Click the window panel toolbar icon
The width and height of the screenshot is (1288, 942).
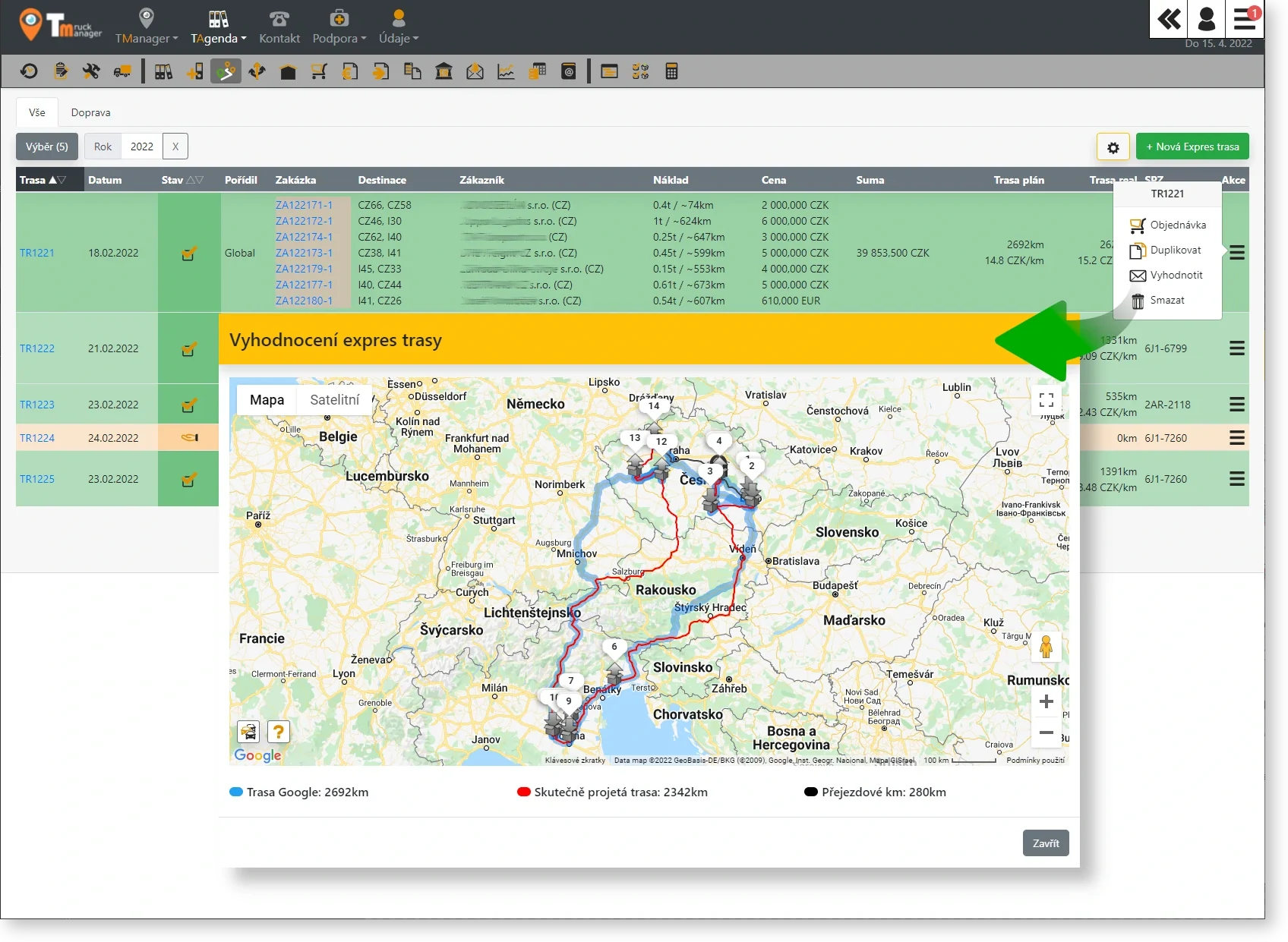click(609, 71)
